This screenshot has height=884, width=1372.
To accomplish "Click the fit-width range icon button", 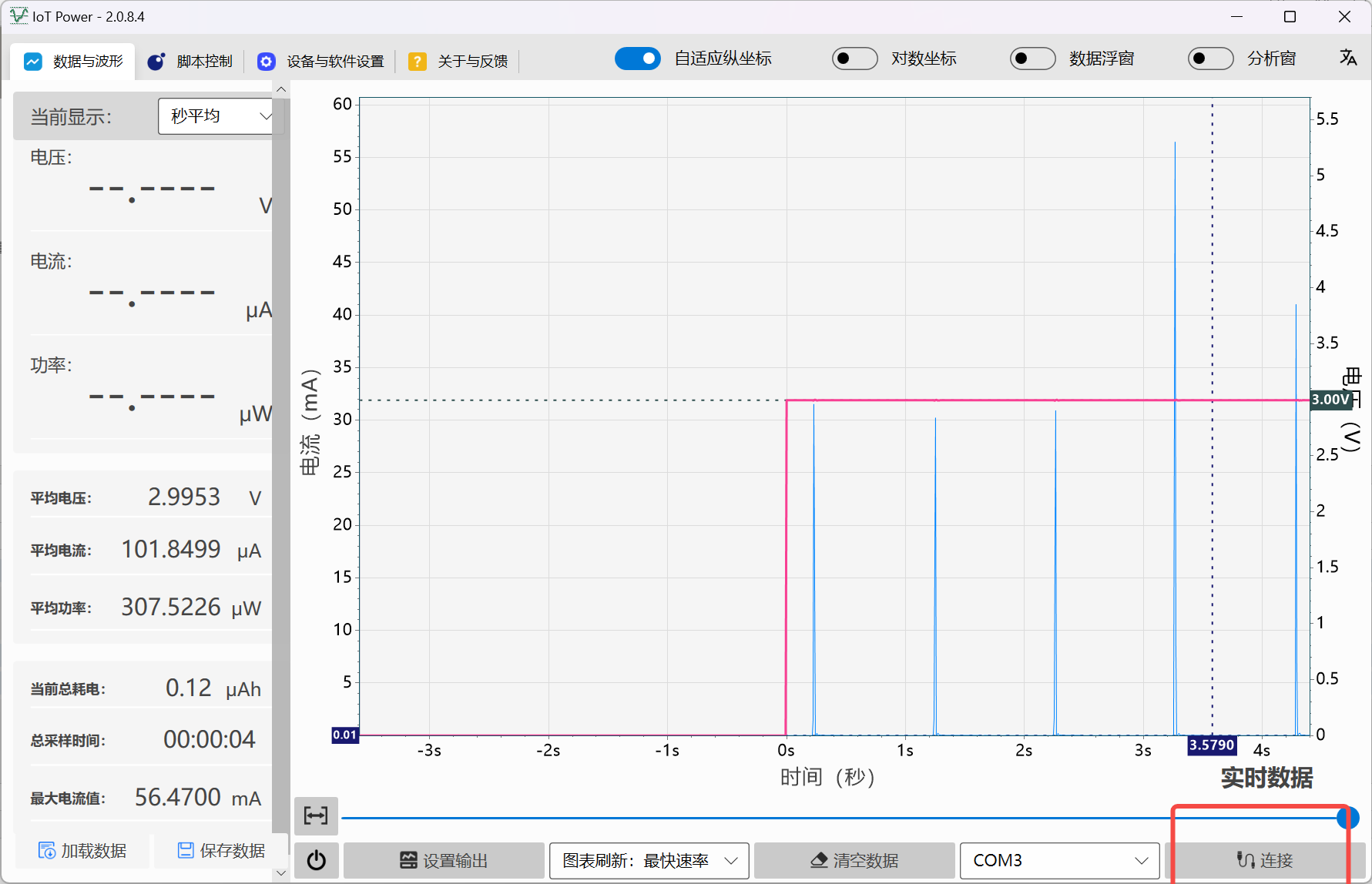I will (316, 816).
